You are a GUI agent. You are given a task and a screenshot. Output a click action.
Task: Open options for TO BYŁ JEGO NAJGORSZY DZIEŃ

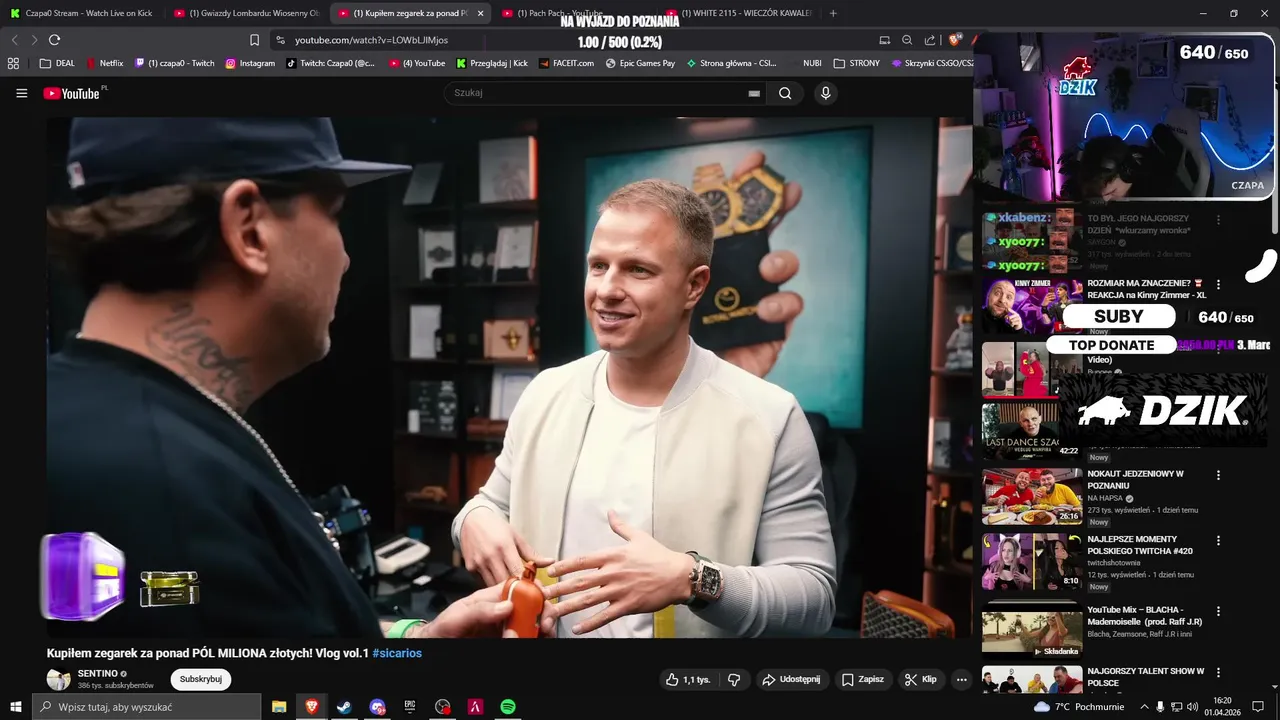[x=1218, y=219]
